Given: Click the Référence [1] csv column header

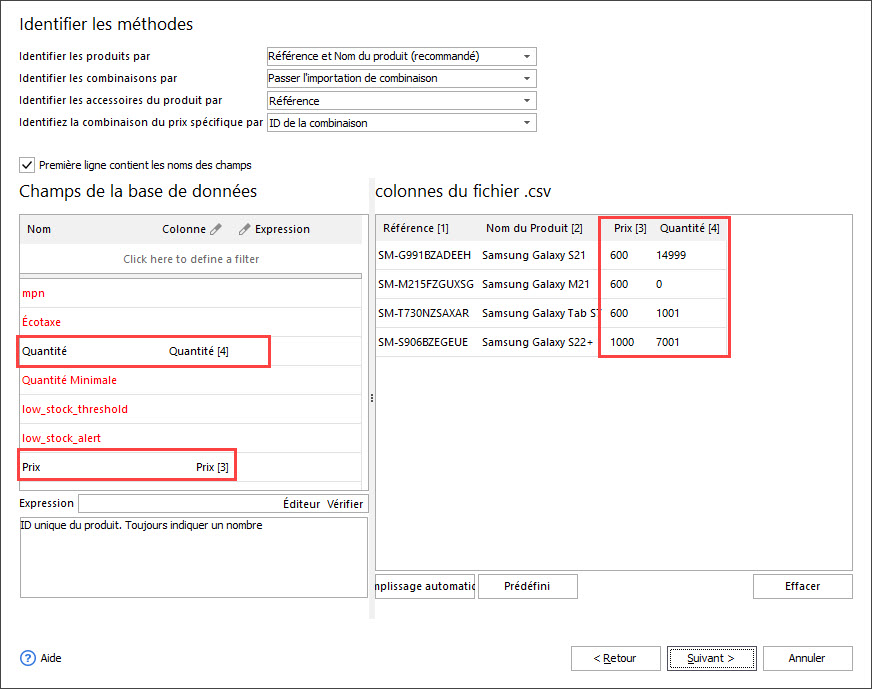Looking at the screenshot, I should 415,228.
